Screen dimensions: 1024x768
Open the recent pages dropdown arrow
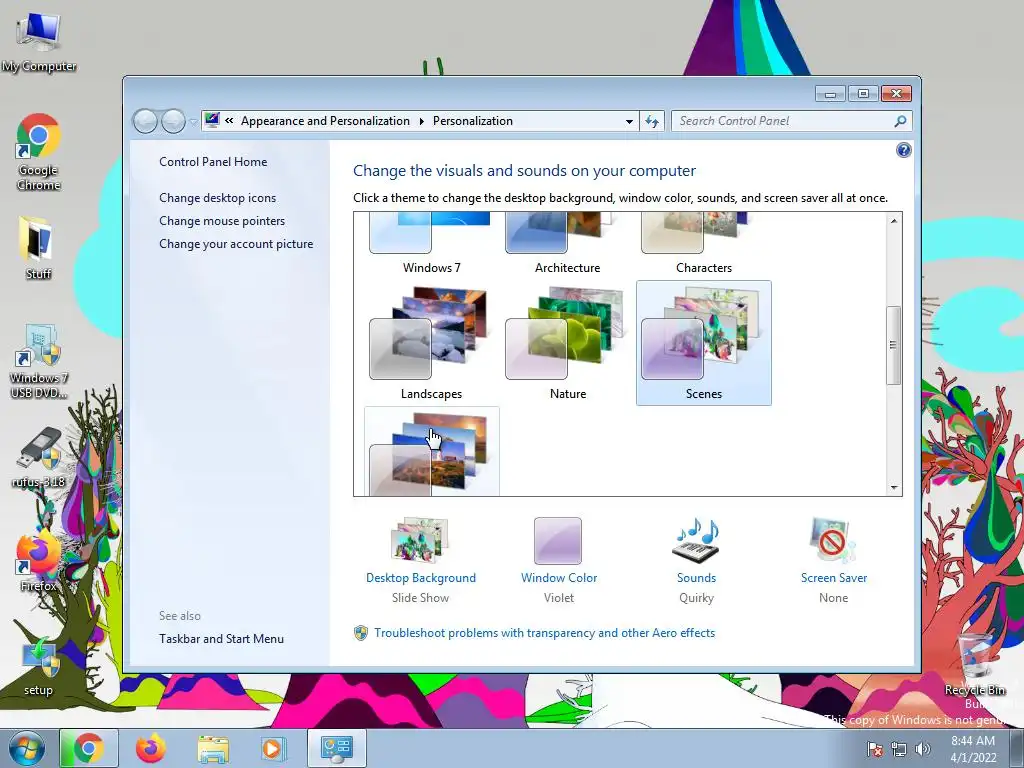click(x=193, y=122)
